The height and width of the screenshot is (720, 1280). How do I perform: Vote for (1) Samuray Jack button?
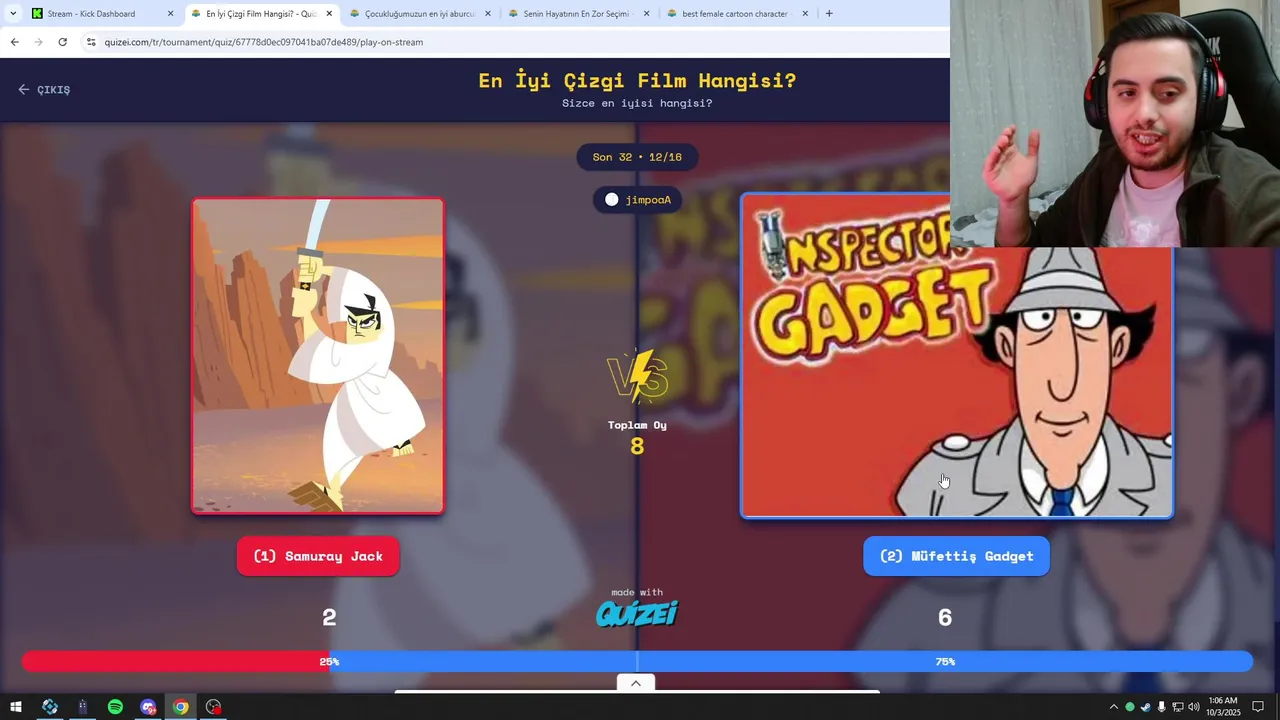pyautogui.click(x=318, y=556)
